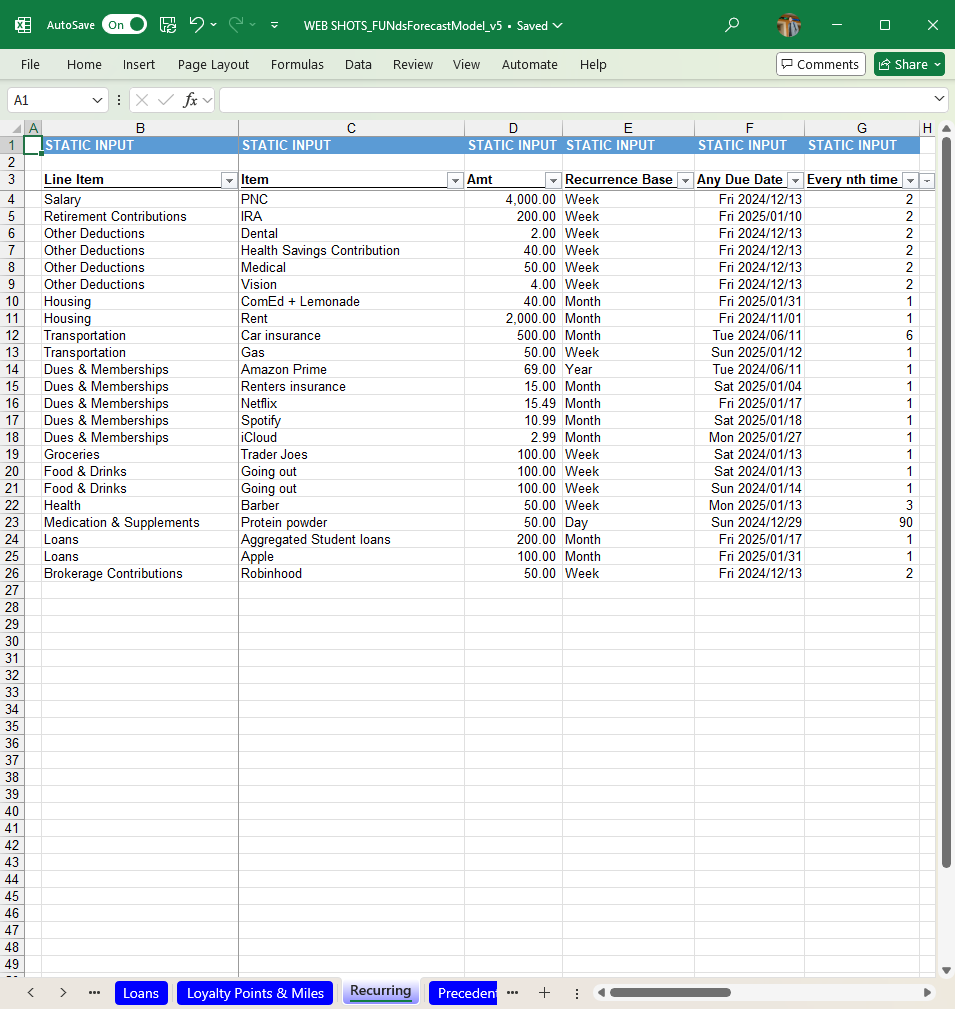This screenshot has height=1009, width=955.
Task: Click the Undo arrow icon
Action: pos(196,24)
